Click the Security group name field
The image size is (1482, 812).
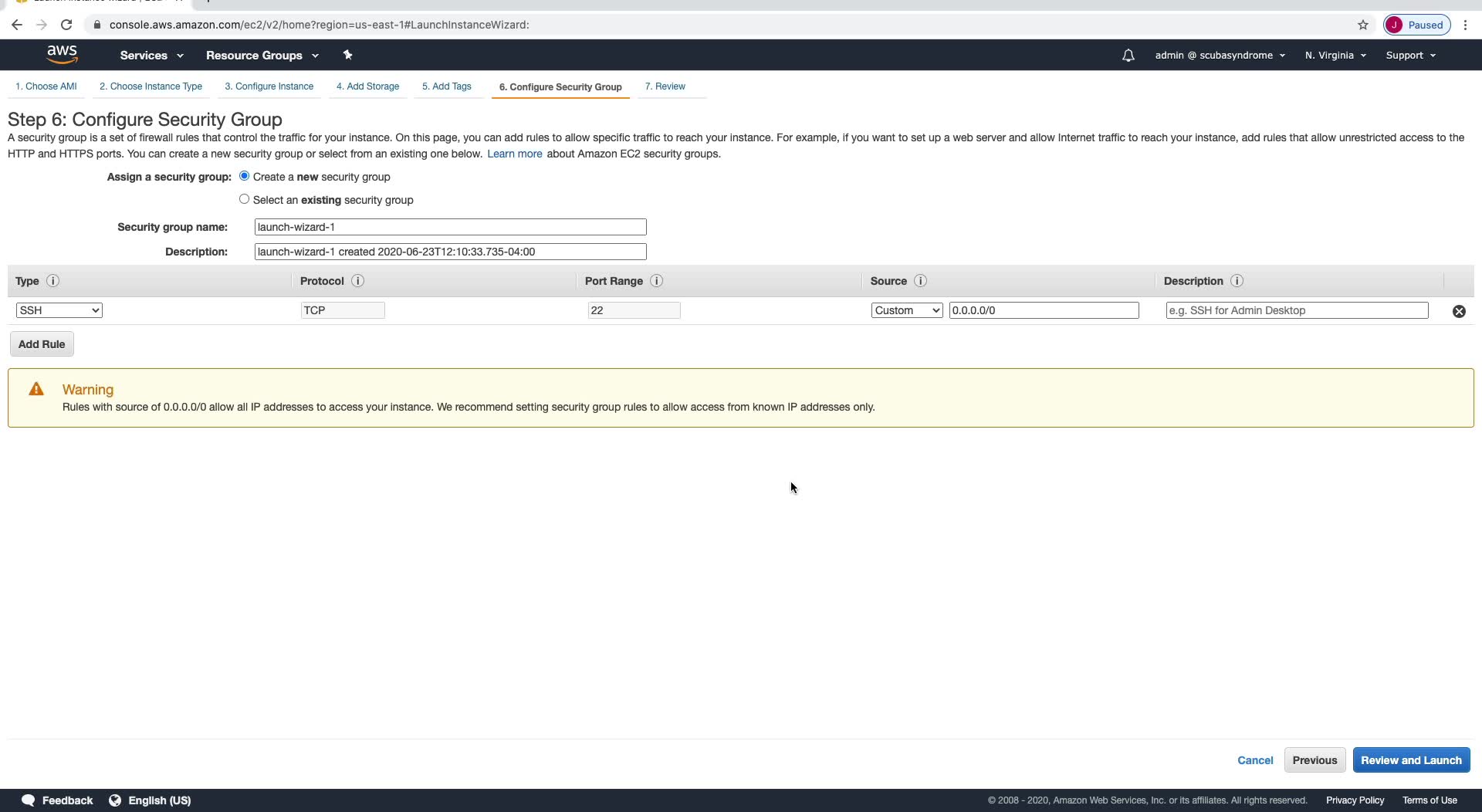click(450, 227)
